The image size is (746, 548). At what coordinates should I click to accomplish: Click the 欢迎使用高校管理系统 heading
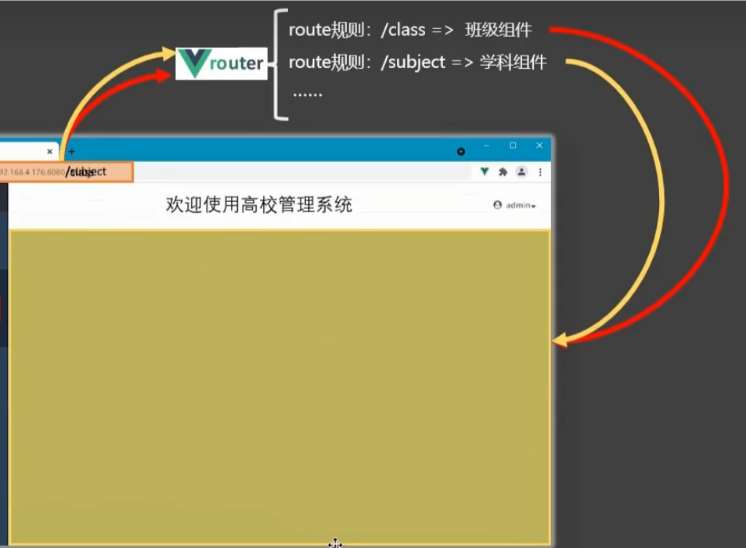(259, 205)
